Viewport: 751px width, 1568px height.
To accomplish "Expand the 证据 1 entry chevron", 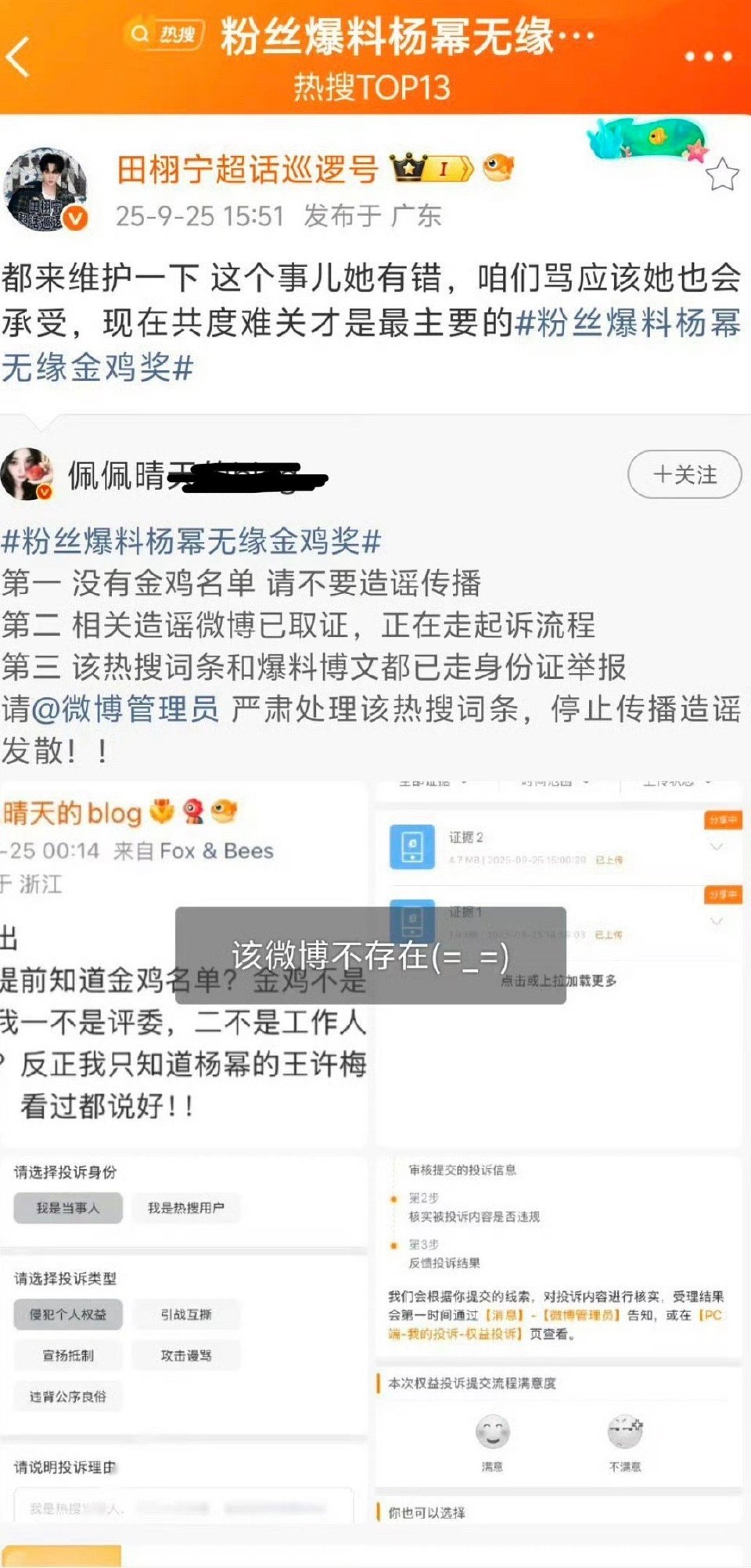I will (x=717, y=922).
